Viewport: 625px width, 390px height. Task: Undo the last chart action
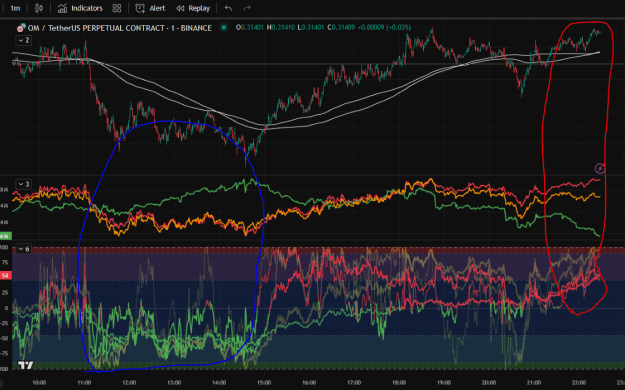click(x=228, y=8)
